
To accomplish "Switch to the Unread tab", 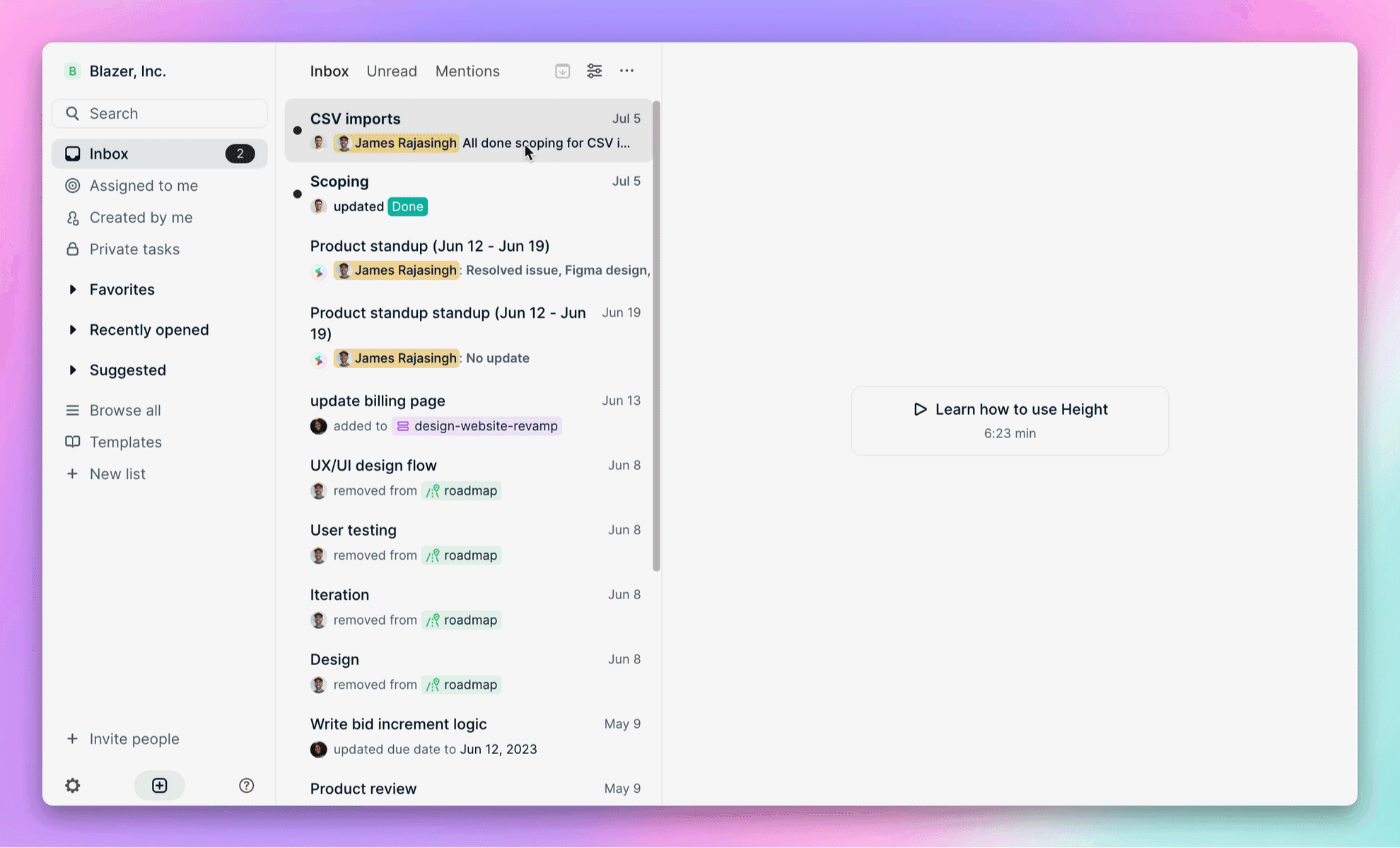I will click(x=392, y=71).
